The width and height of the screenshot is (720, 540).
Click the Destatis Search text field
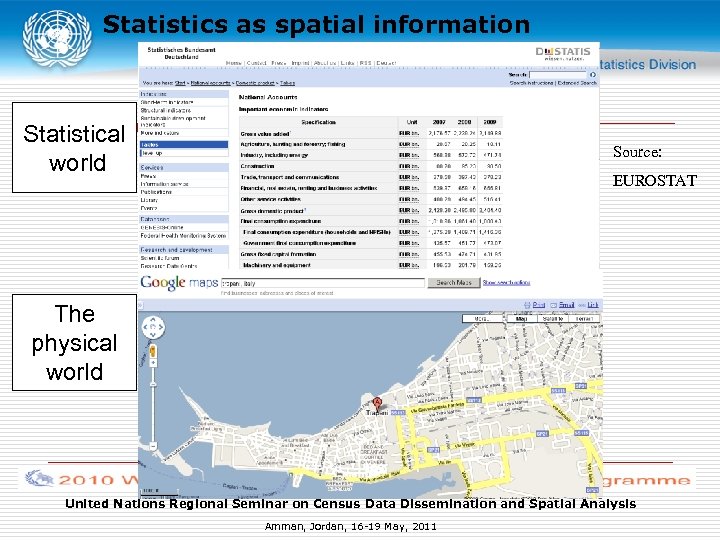pos(558,74)
